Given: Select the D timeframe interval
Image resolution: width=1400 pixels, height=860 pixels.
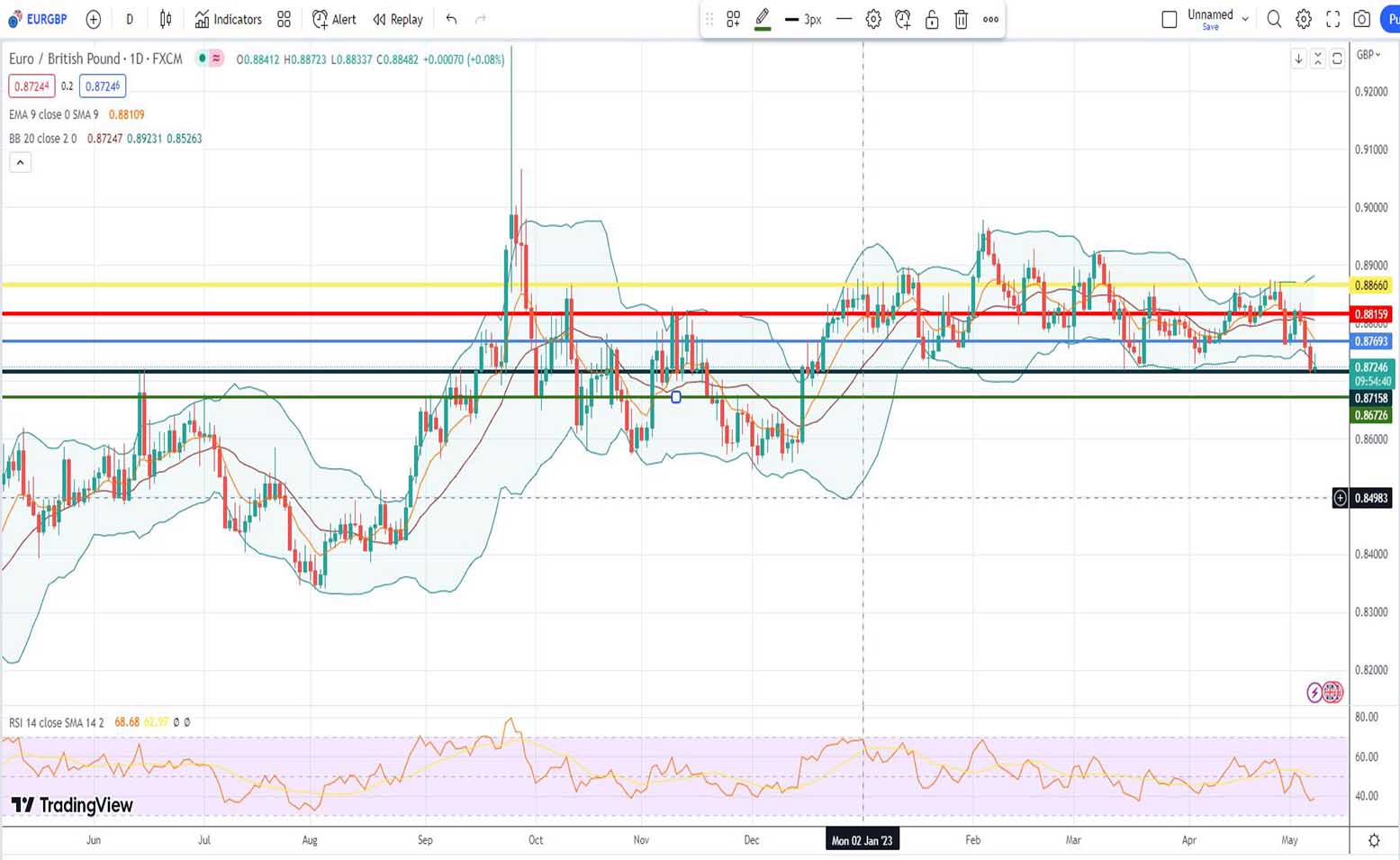Looking at the screenshot, I should coord(130,19).
